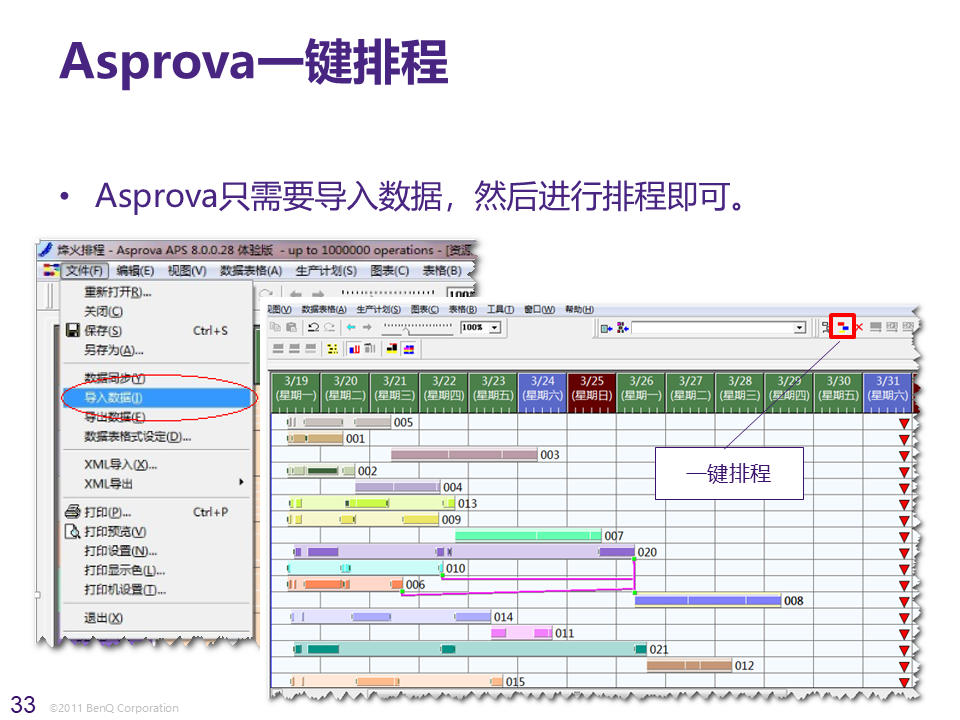This screenshot has height=720, width=960.
Task: Select 数据表格式设定(D)... entry
Action: point(138,437)
